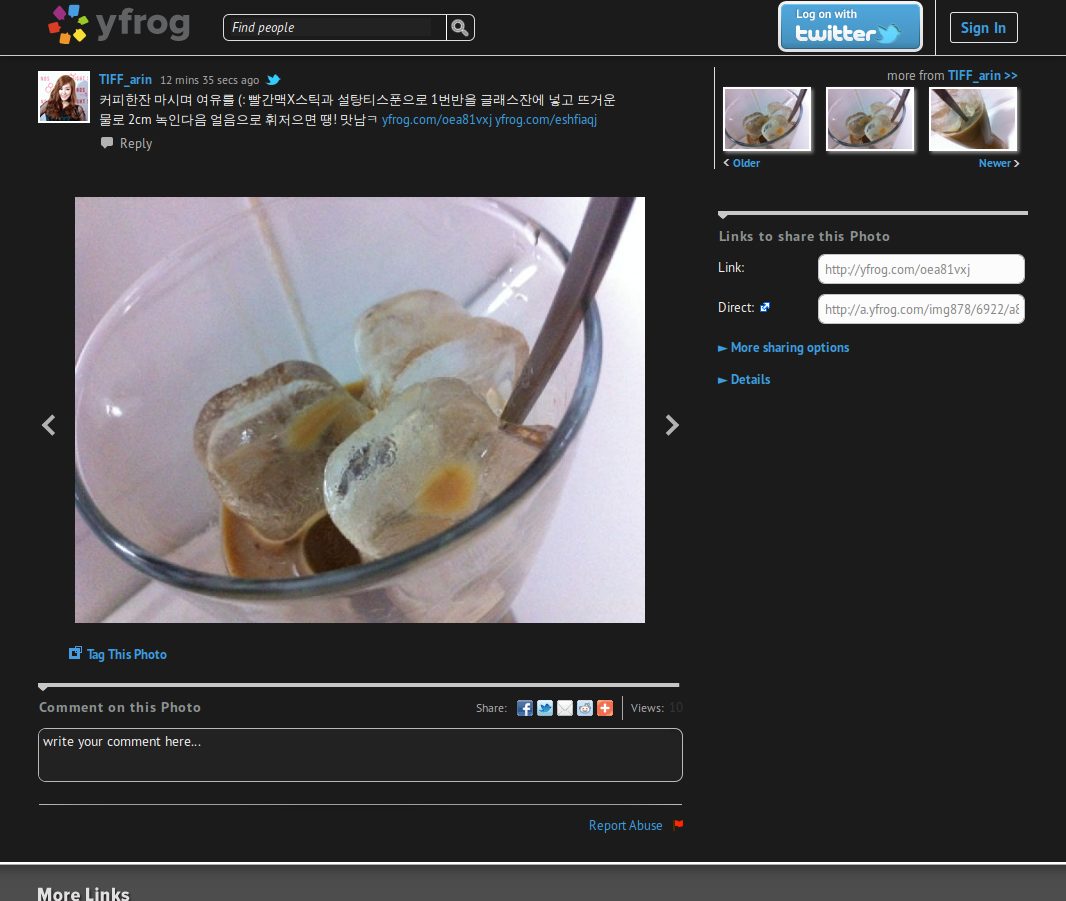This screenshot has width=1066, height=901.
Task: Click the yfrog logo
Action: [x=119, y=24]
